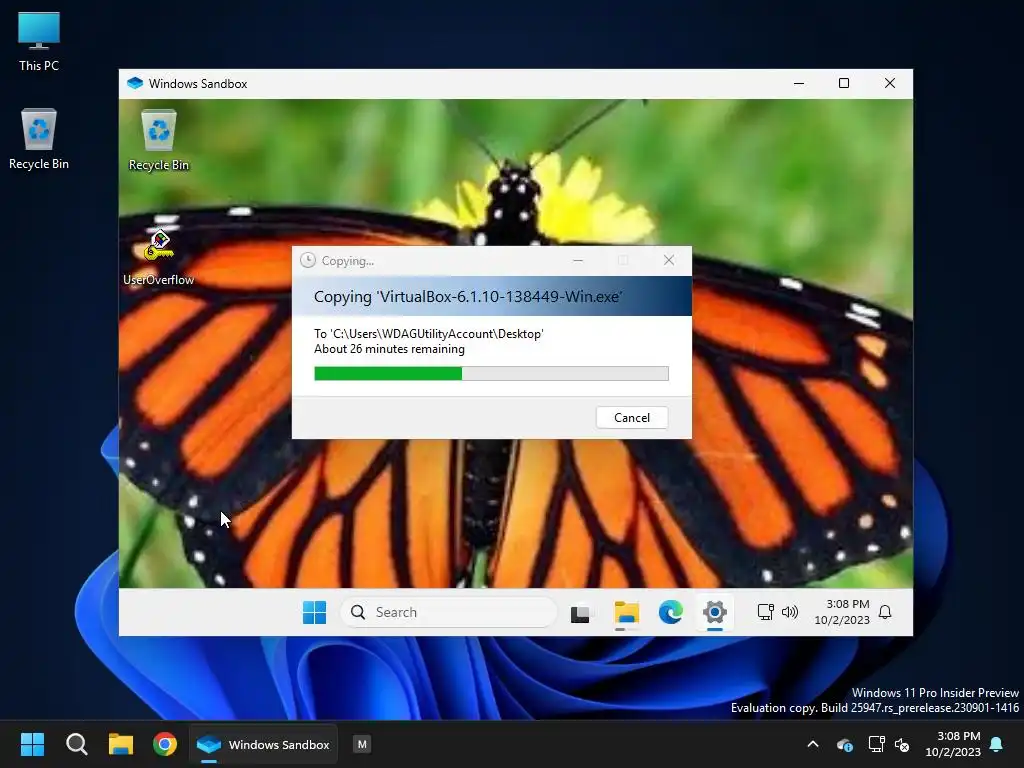The width and height of the screenshot is (1024, 768).
Task: Open File Explorer in Sandbox taskbar
Action: point(626,613)
